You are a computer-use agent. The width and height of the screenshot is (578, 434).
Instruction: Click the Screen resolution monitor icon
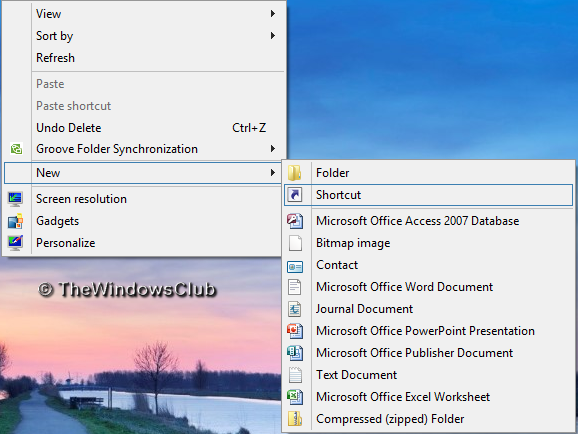15,199
